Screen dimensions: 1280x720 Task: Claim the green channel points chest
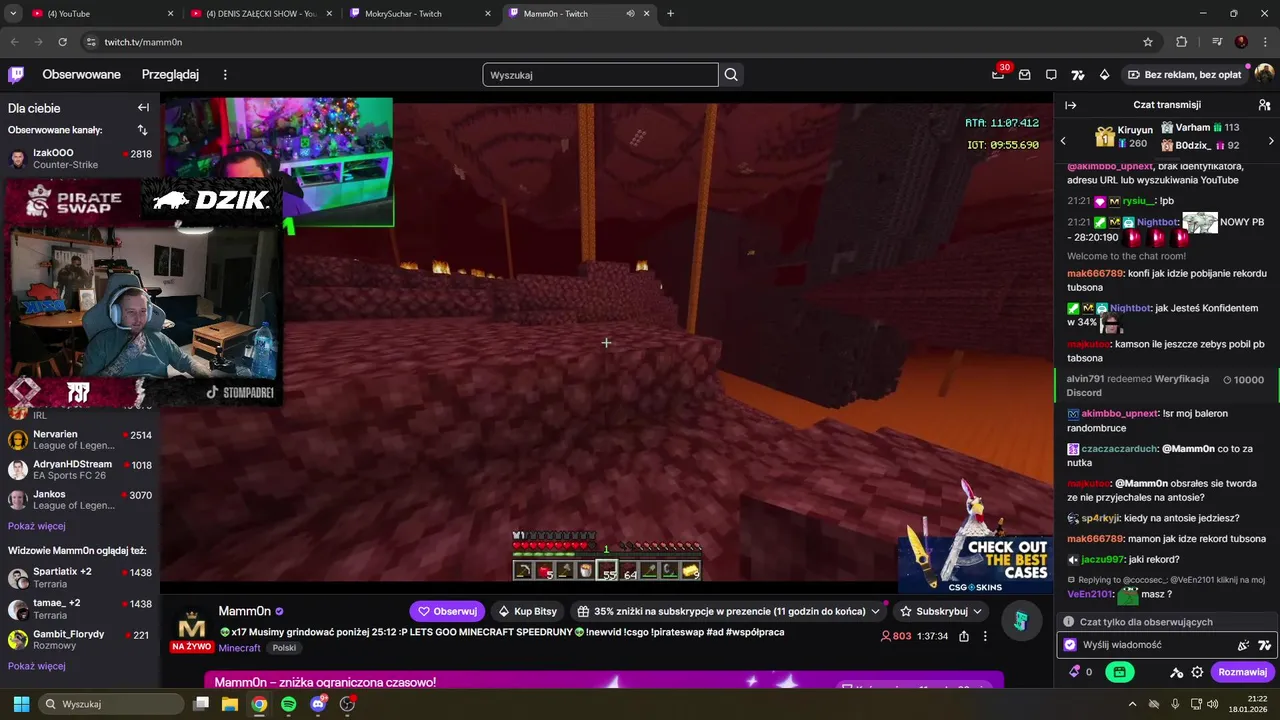click(1120, 672)
